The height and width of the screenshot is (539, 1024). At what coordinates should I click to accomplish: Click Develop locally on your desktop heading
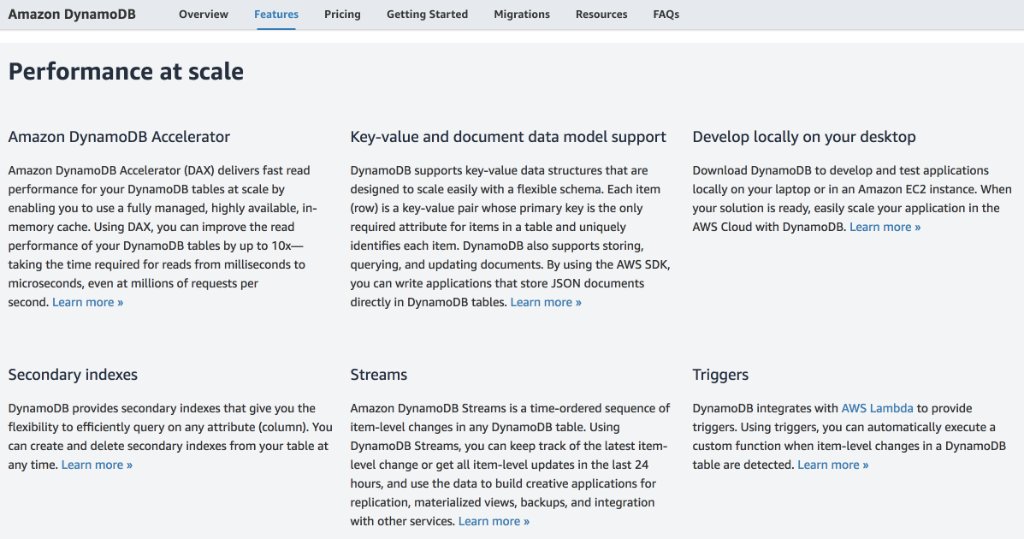point(804,137)
